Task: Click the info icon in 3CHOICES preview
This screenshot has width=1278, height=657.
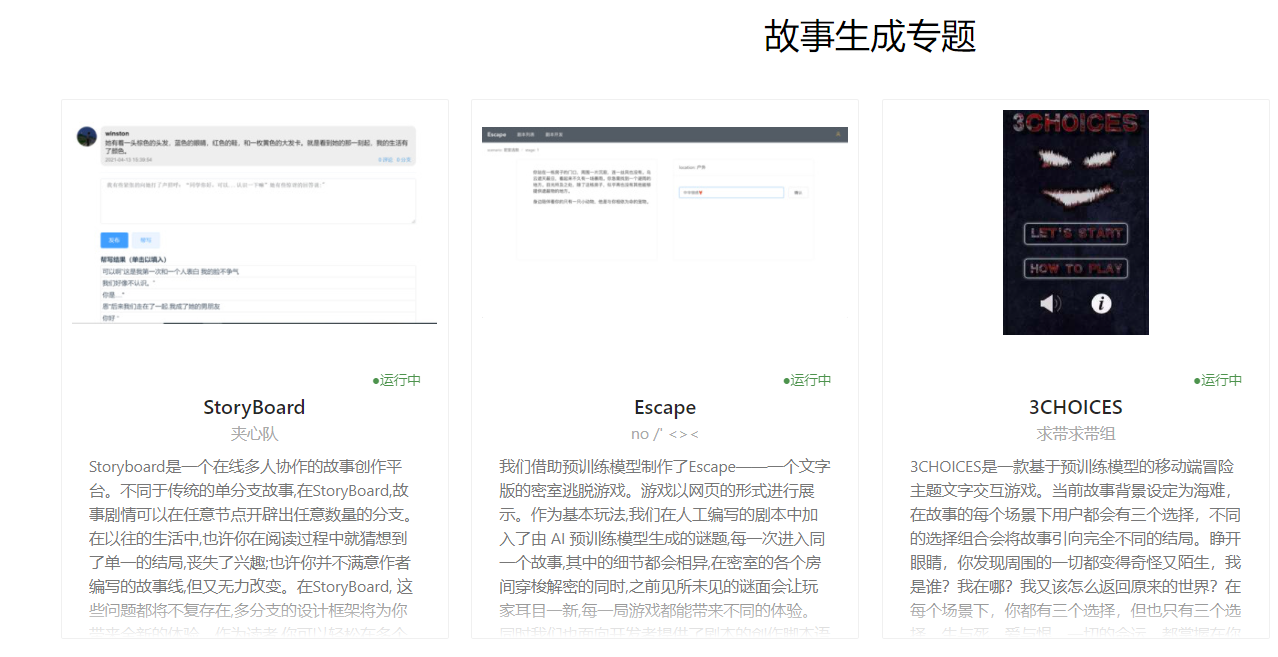Action: 1101,303
